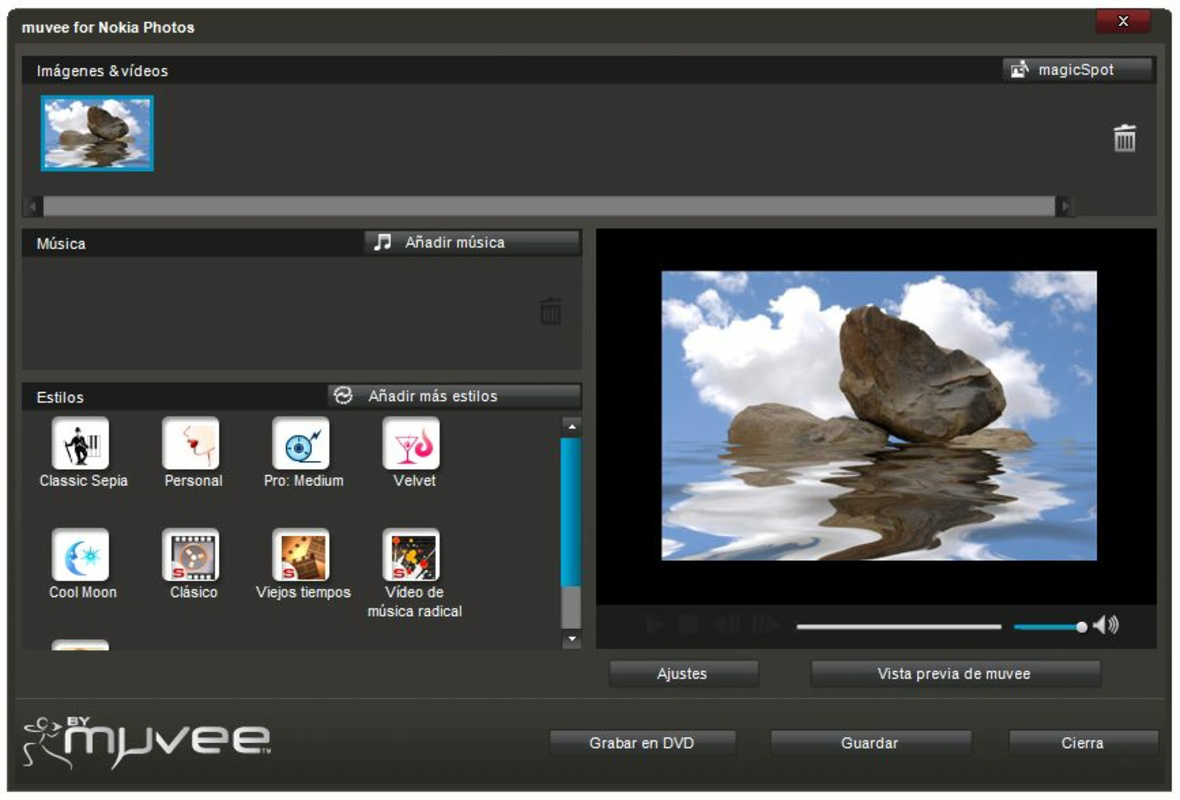1180x800 pixels.
Task: Step back one frame in preview
Action: tap(726, 625)
